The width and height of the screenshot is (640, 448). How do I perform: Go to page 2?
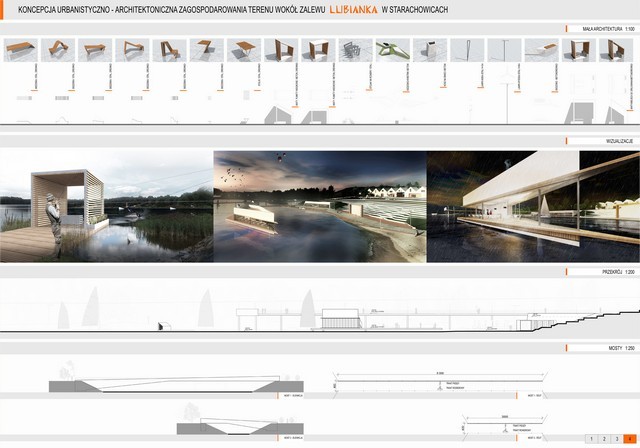pos(604,439)
